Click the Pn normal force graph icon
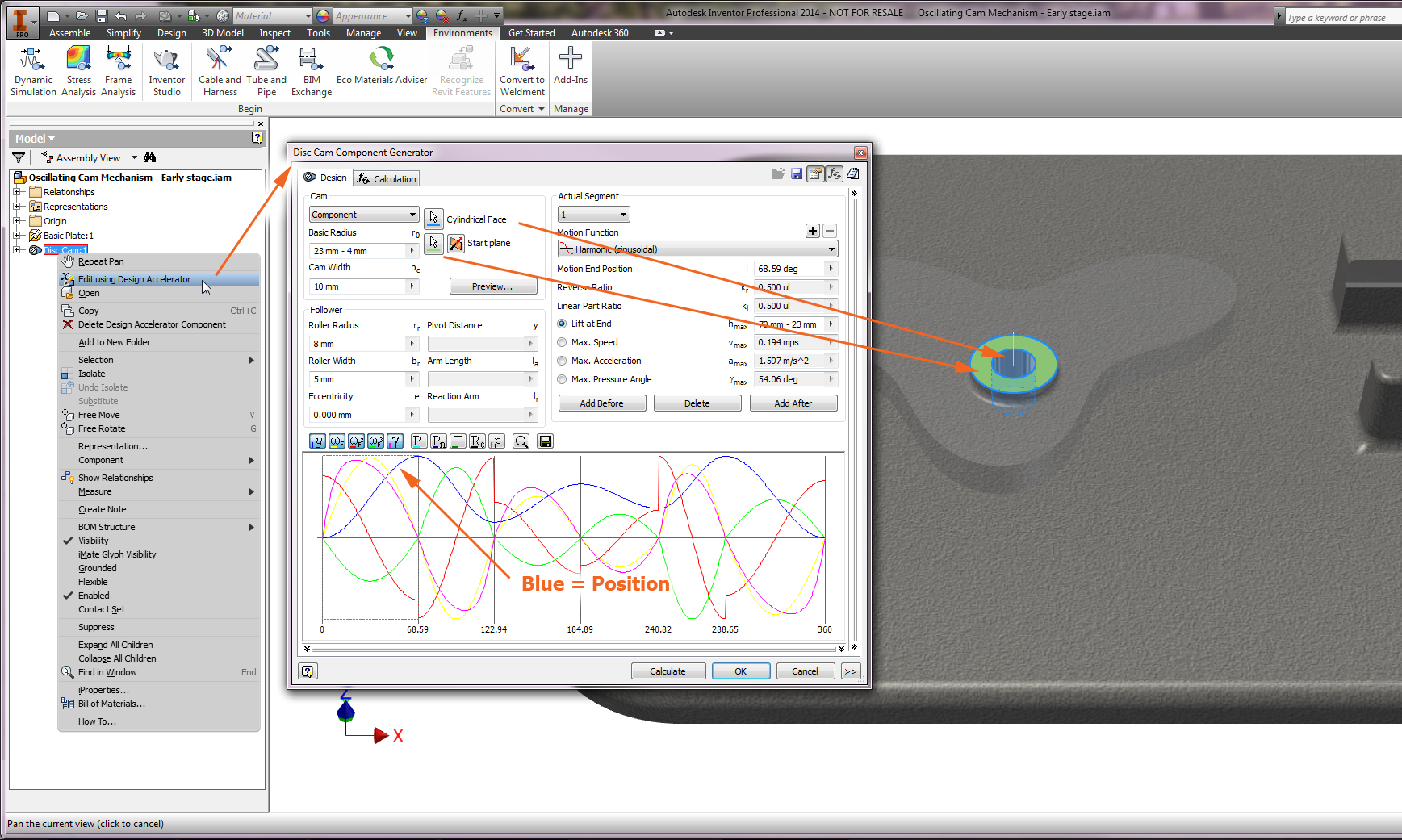The width and height of the screenshot is (1402, 840). point(438,441)
